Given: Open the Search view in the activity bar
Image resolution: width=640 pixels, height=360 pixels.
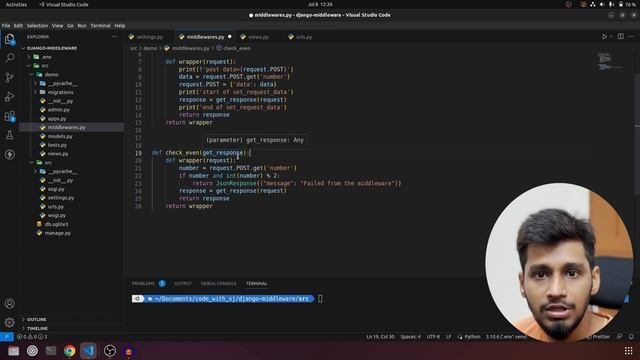Looking at the screenshot, I should [9, 58].
